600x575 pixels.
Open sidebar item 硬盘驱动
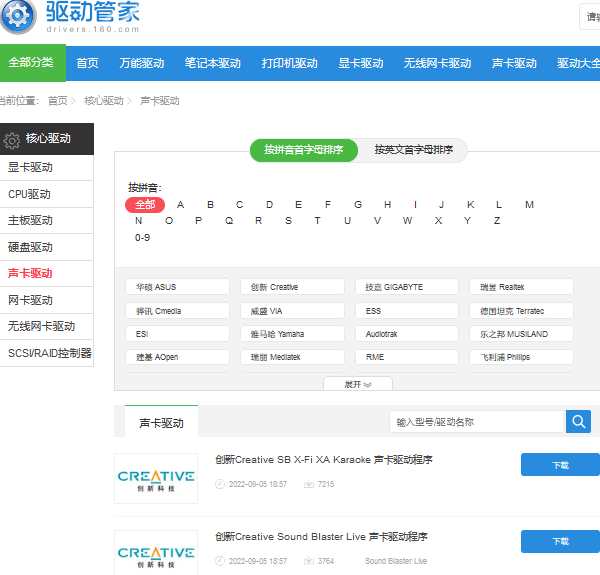(x=47, y=248)
